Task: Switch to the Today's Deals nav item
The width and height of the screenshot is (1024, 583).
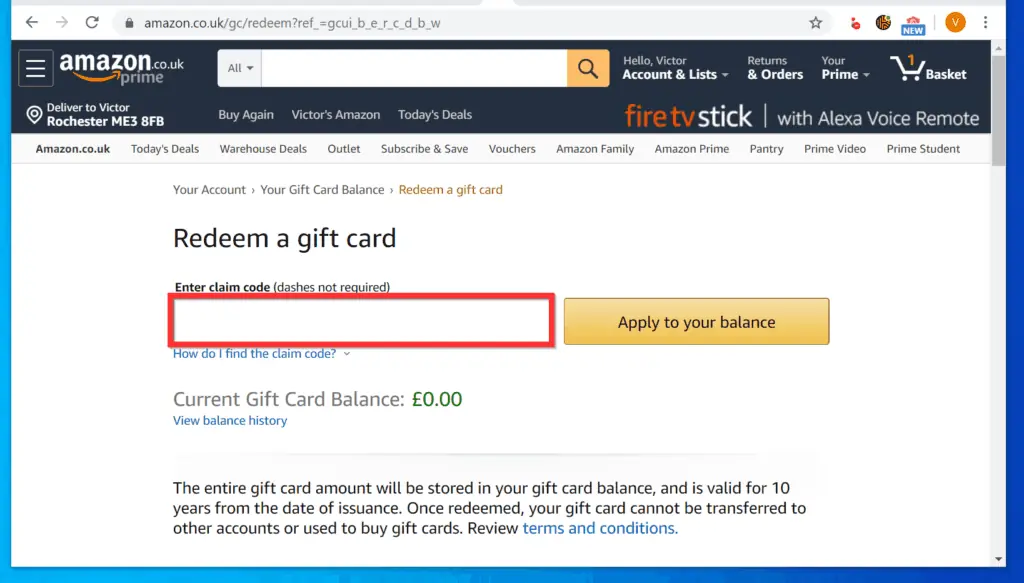Action: 165,148
